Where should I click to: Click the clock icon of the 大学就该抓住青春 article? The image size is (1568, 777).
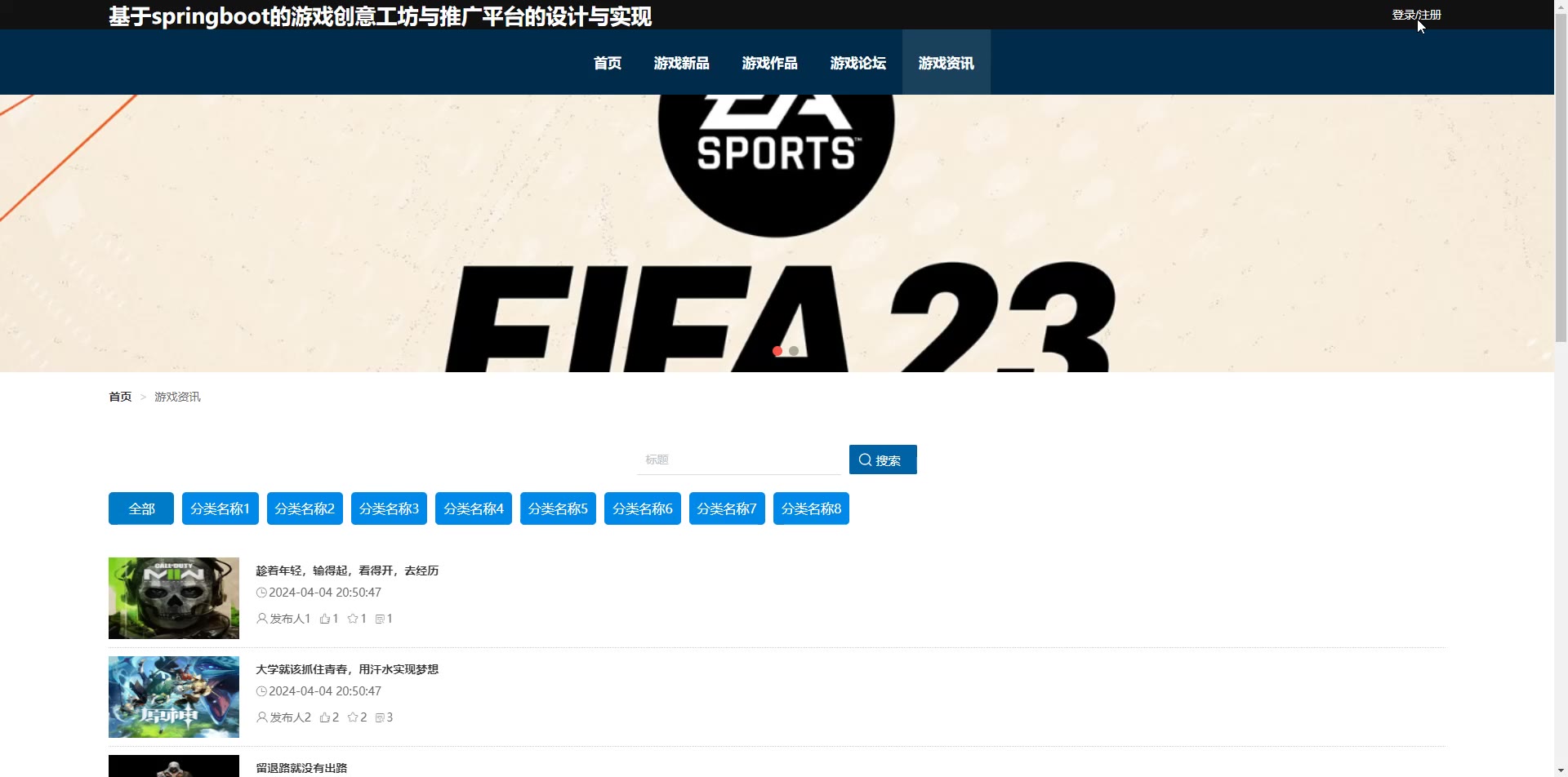pyautogui.click(x=261, y=691)
